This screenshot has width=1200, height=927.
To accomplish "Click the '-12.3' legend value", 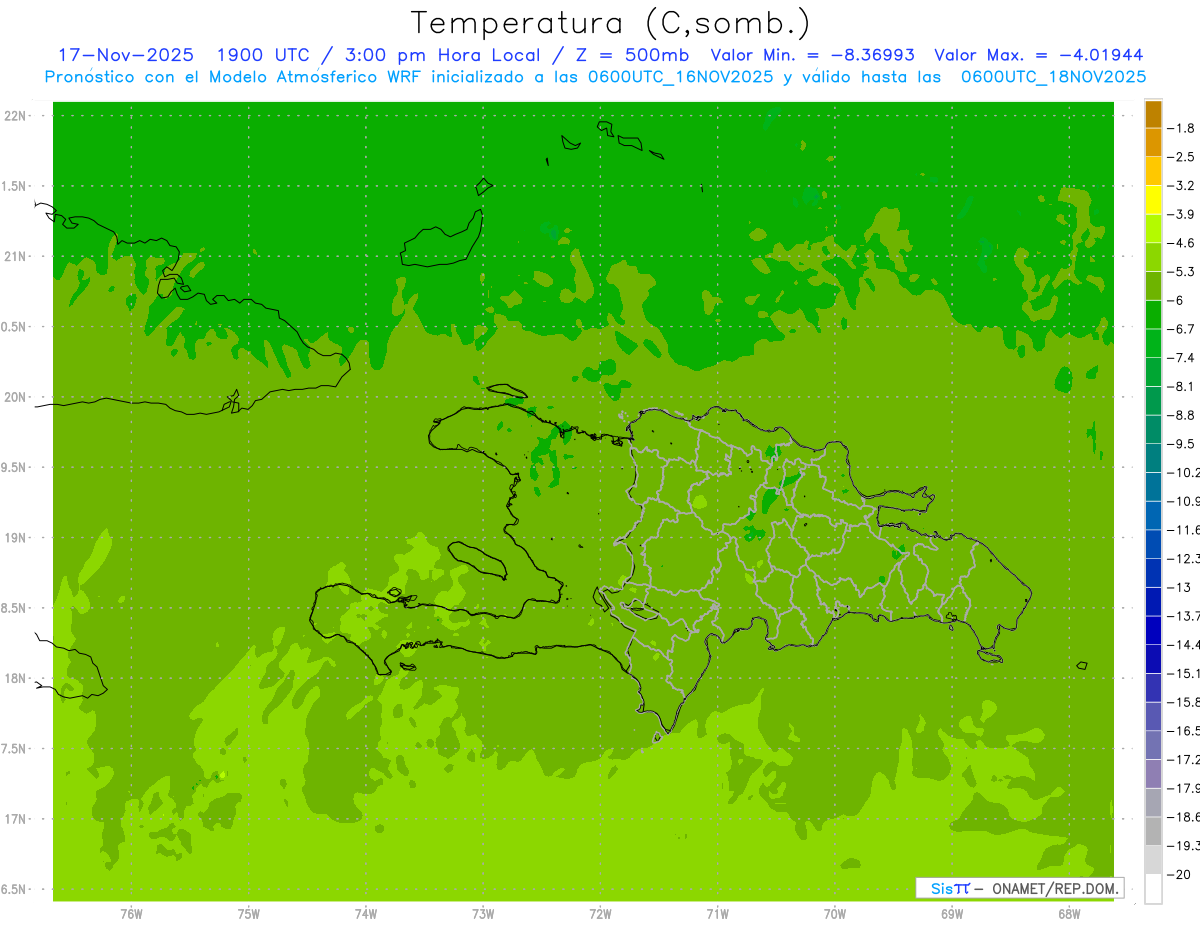I will 1183,558.
